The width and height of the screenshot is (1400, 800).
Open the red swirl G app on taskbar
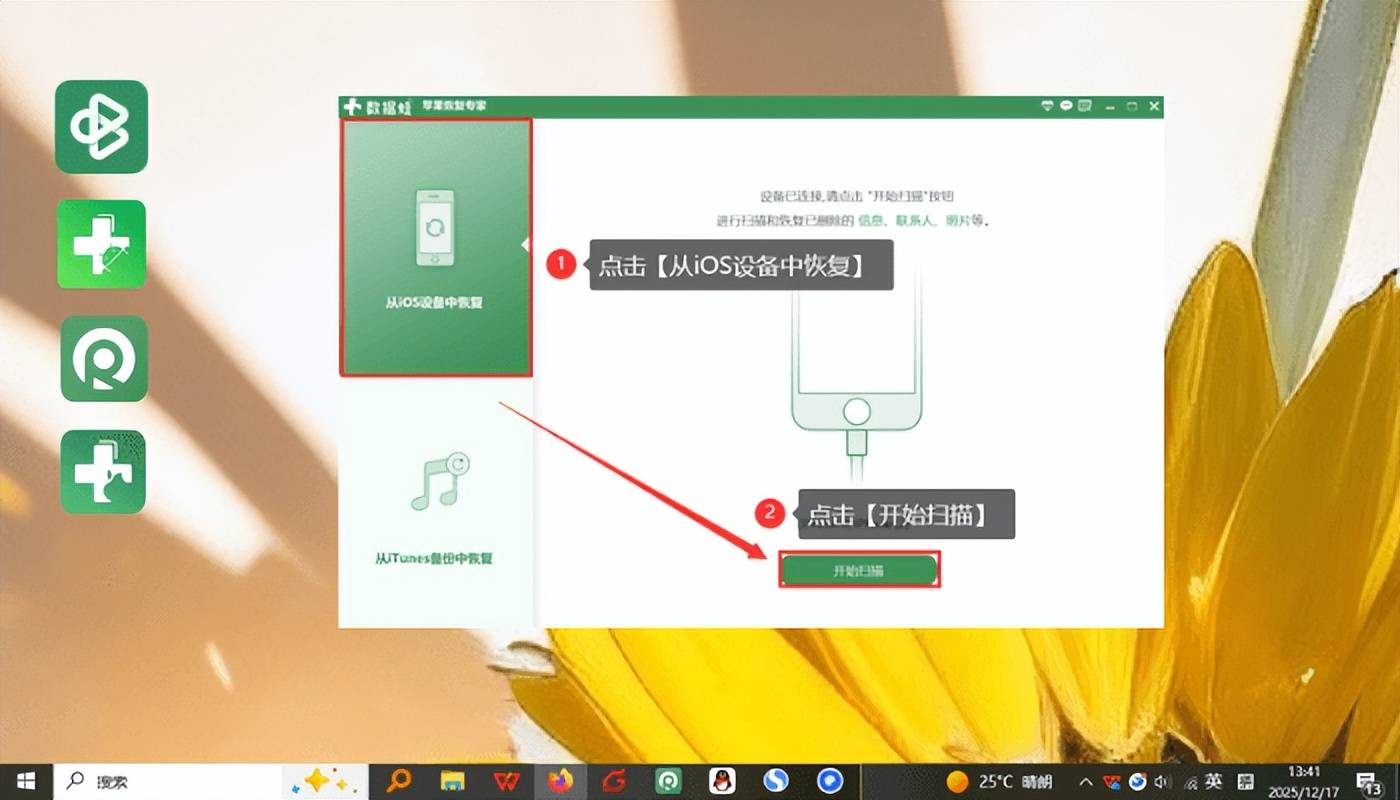[613, 781]
